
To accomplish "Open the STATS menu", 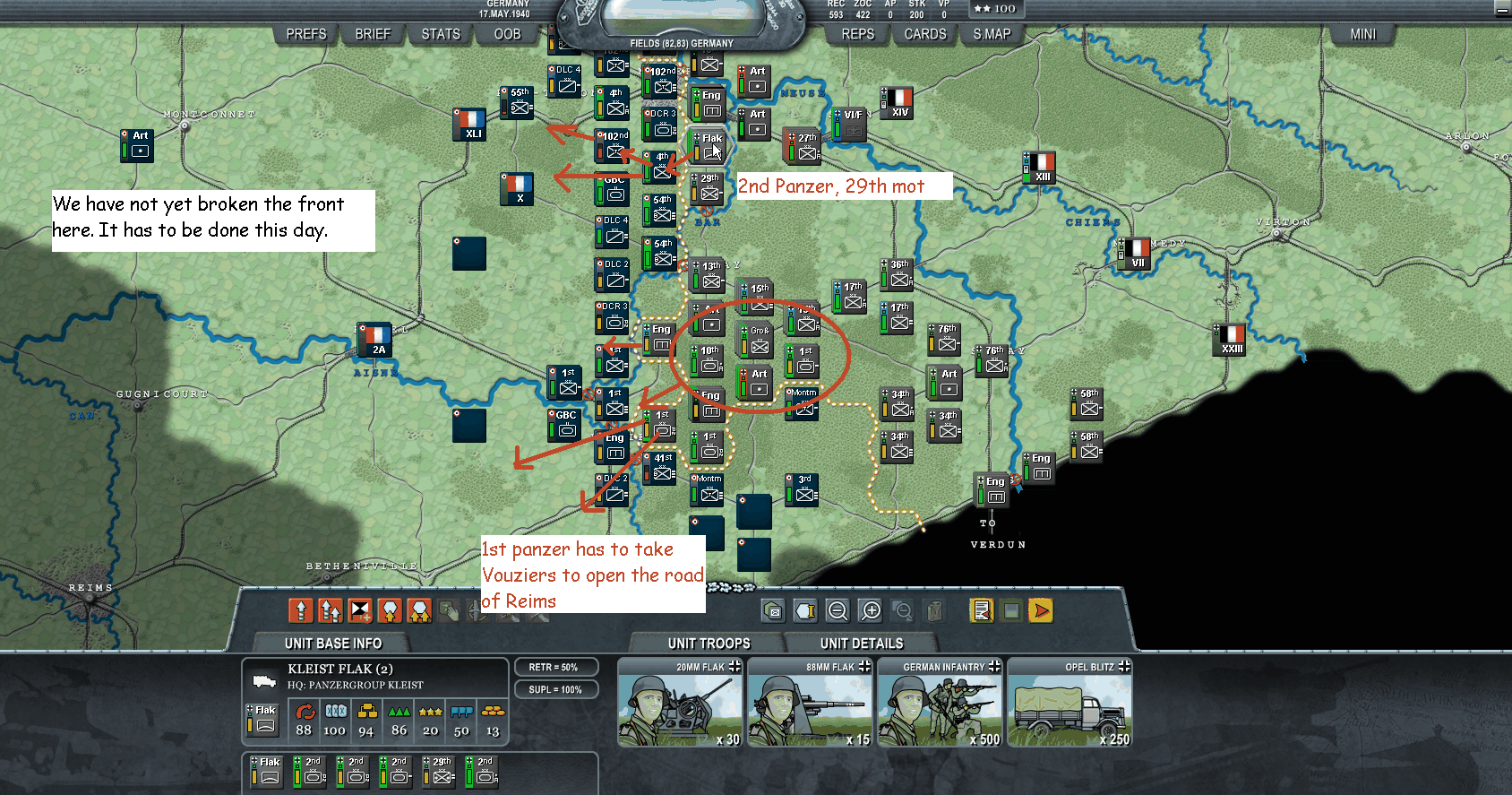I will [441, 34].
